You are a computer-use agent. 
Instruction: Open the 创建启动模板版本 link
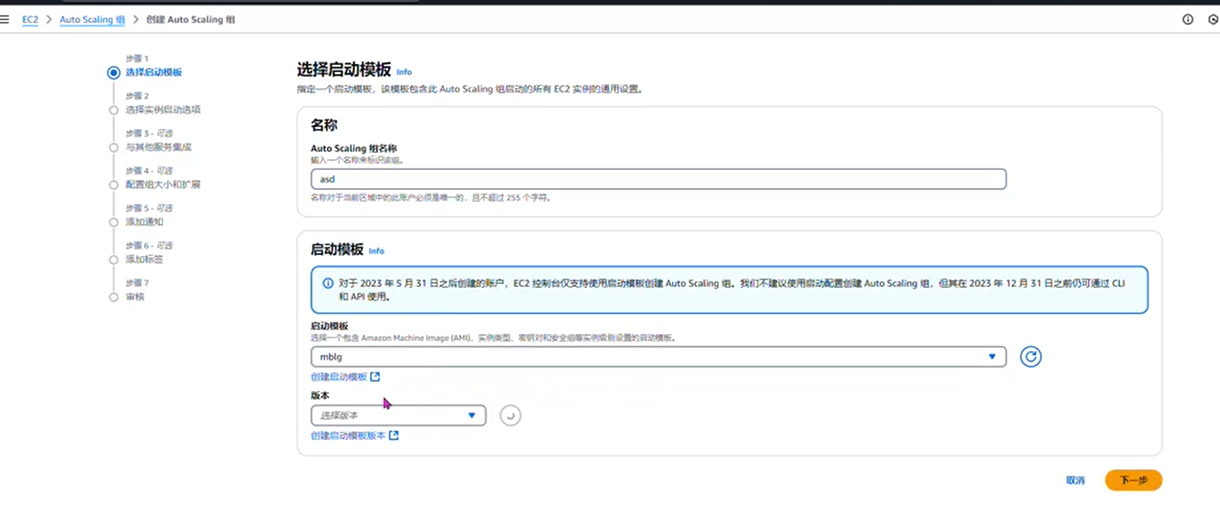pyautogui.click(x=348, y=436)
